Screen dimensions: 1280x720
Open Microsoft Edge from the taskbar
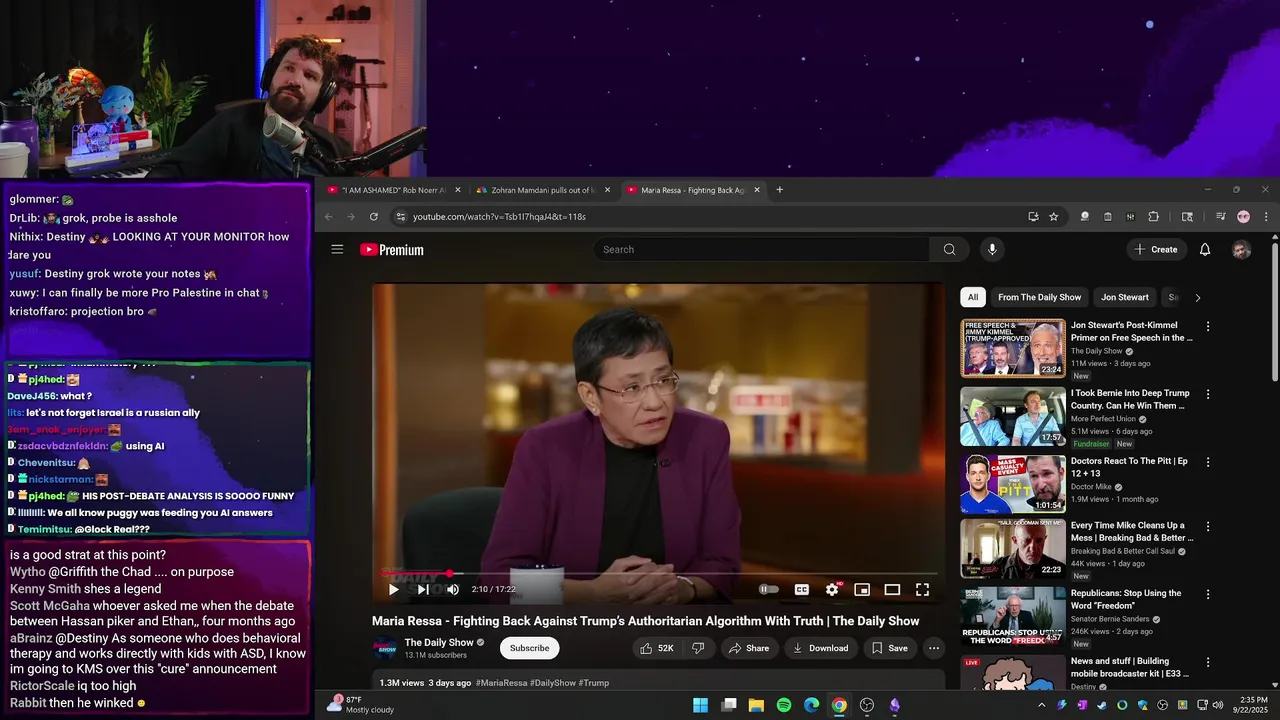(811, 705)
